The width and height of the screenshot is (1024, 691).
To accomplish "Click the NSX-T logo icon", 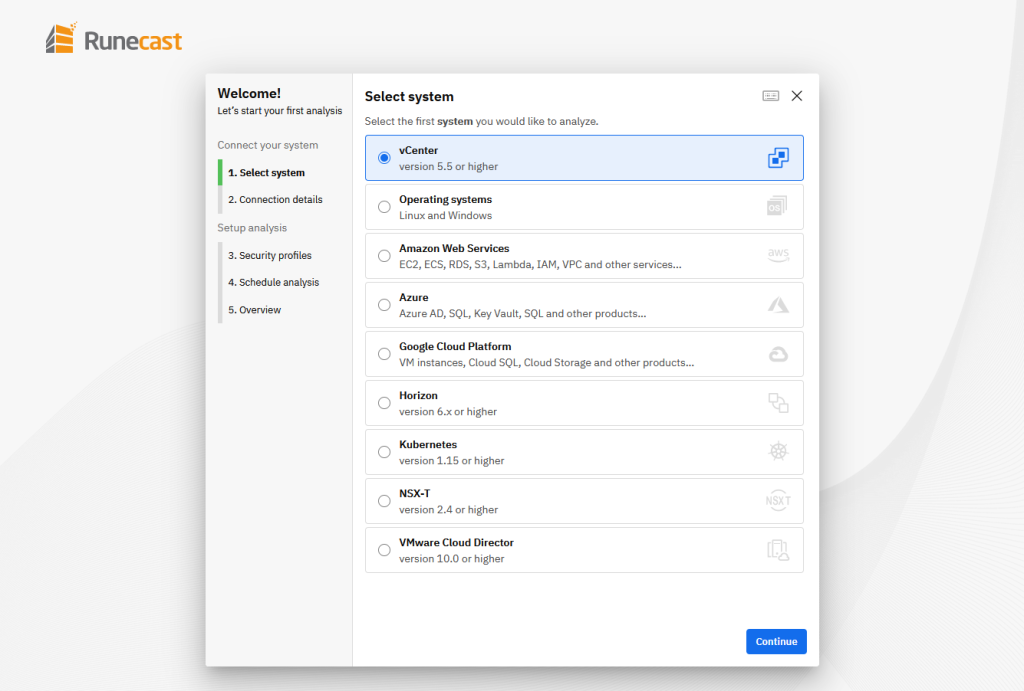I will click(778, 501).
